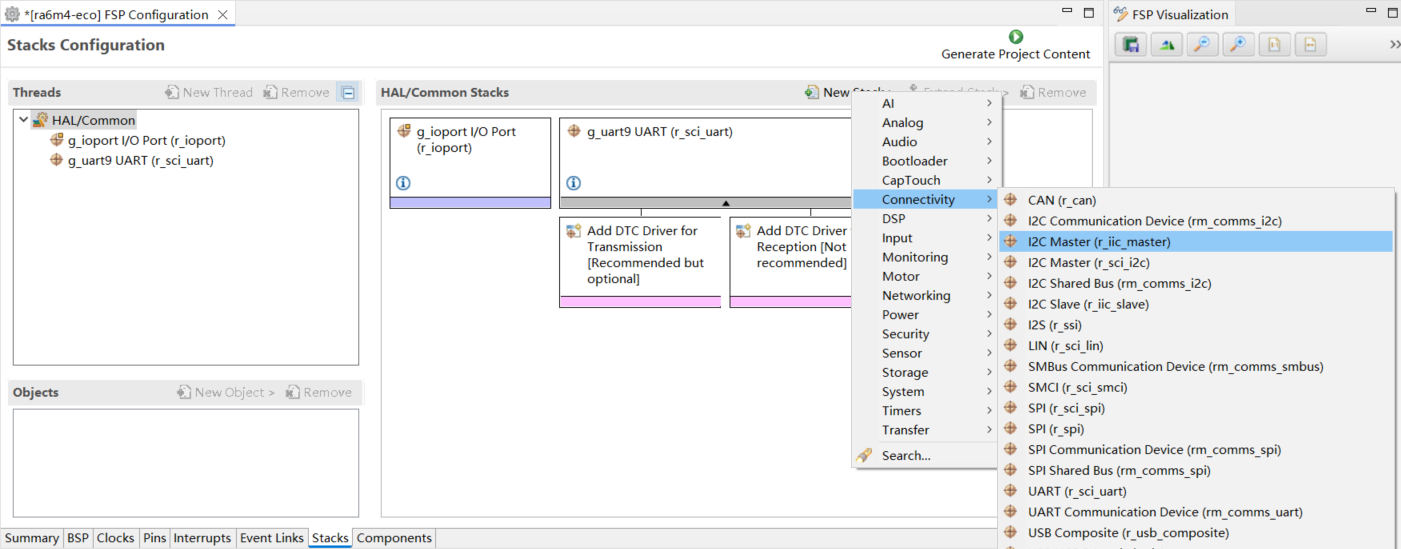Click the flip/mirror icon in FSP Visualization
1401x549 pixels.
click(1166, 45)
